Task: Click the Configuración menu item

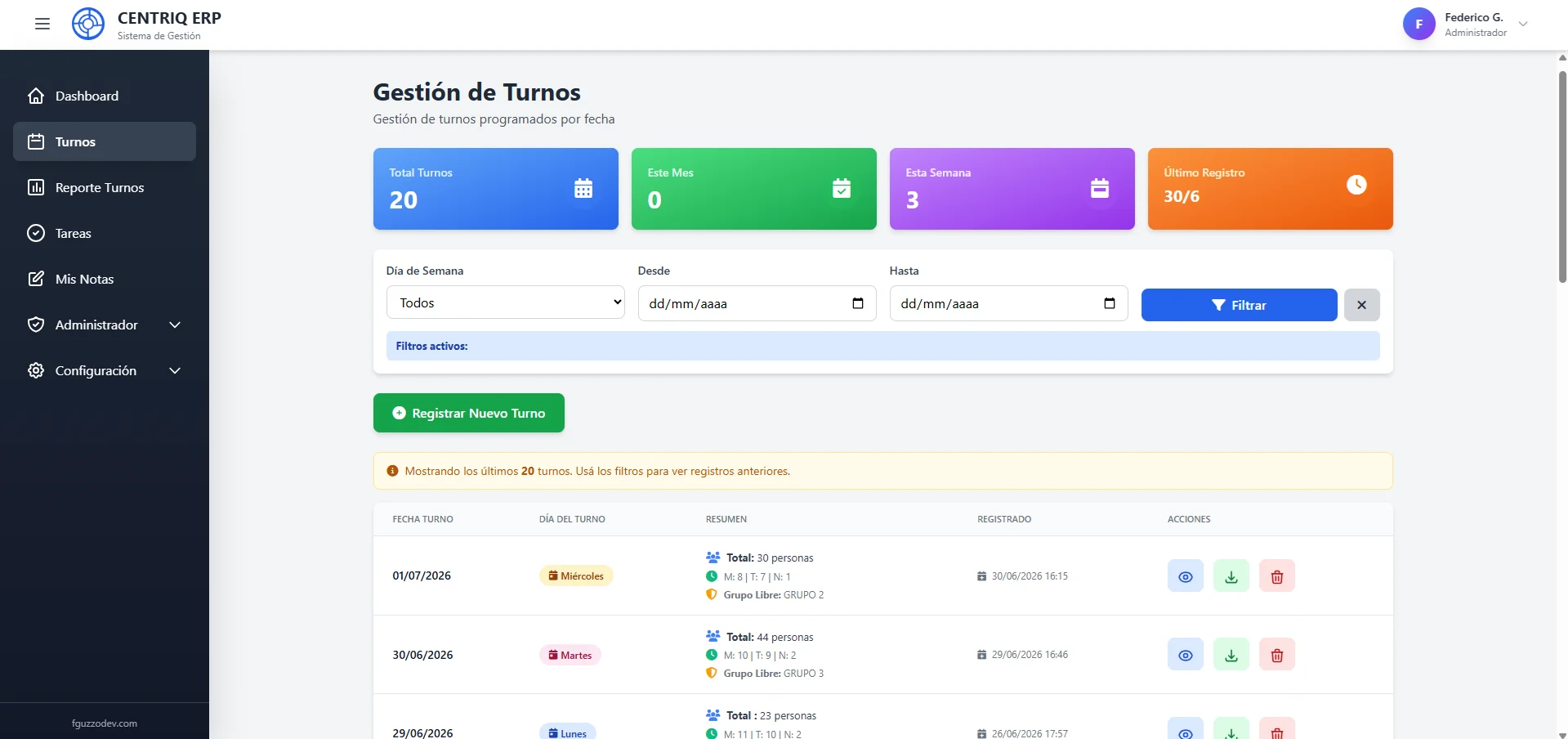Action: (105, 370)
